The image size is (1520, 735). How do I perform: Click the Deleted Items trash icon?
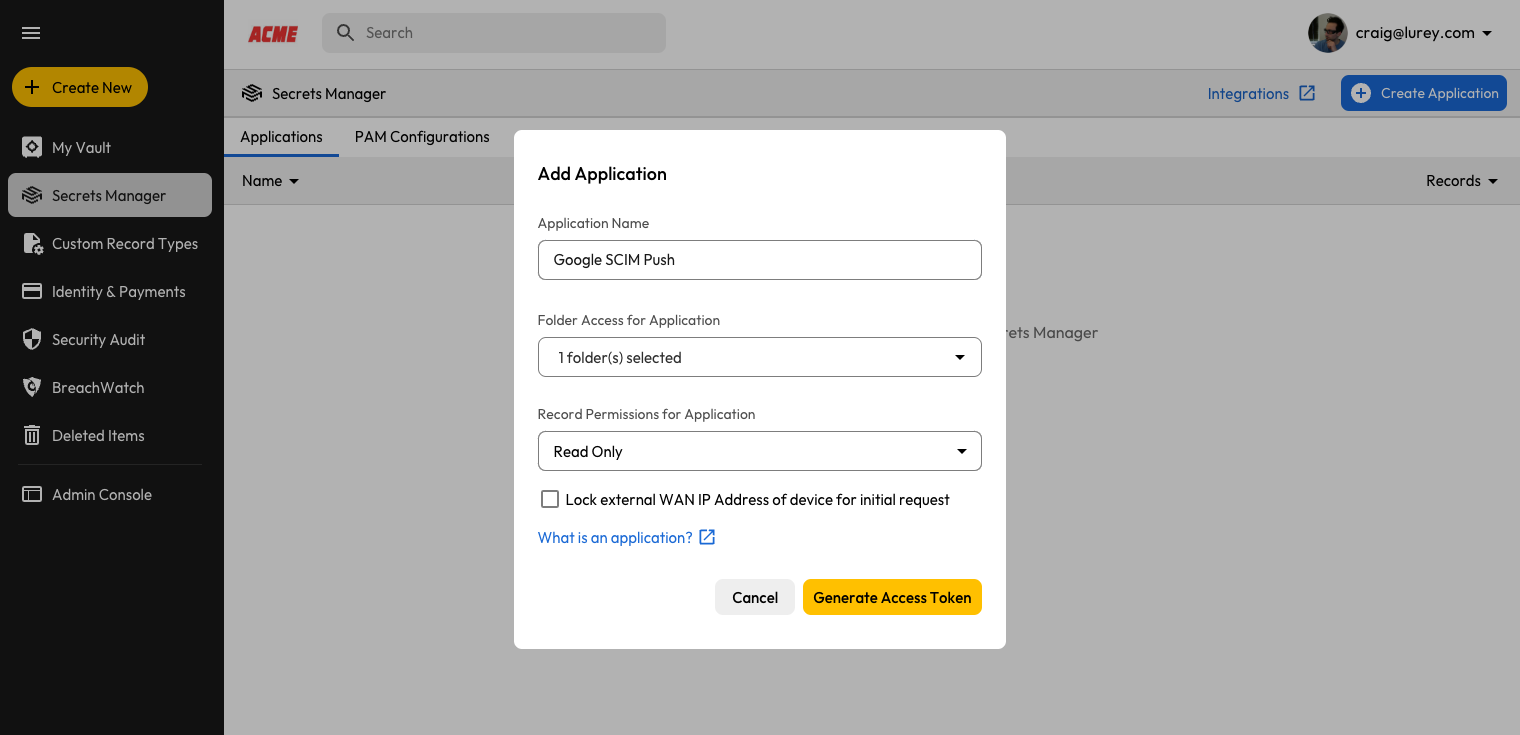tap(32, 436)
